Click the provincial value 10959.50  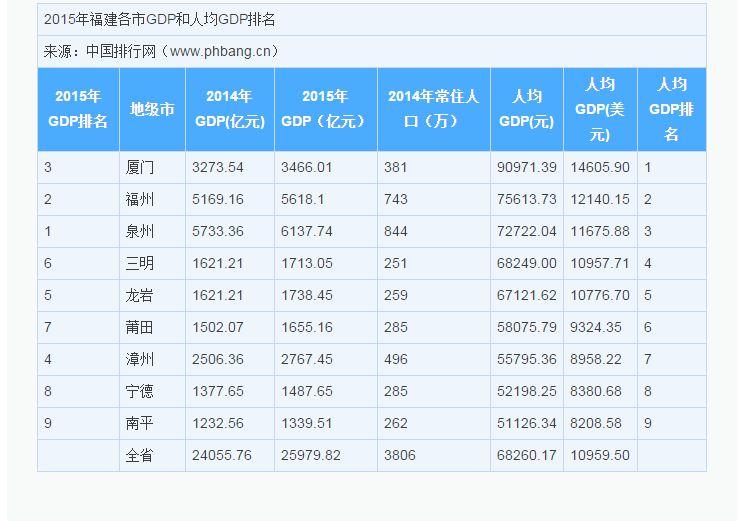(x=600, y=455)
